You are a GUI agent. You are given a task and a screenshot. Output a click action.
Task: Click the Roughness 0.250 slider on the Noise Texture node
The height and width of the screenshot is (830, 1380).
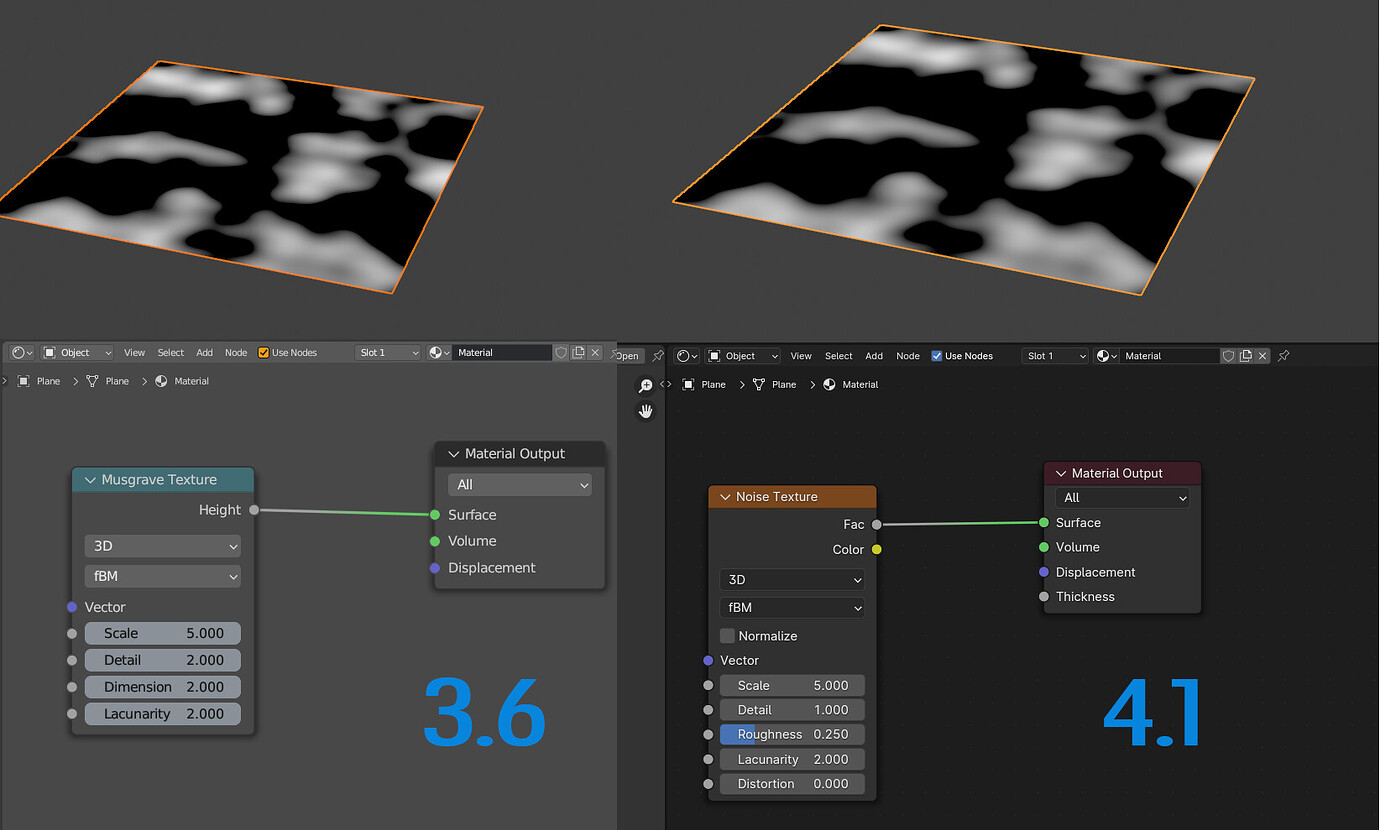coord(792,734)
